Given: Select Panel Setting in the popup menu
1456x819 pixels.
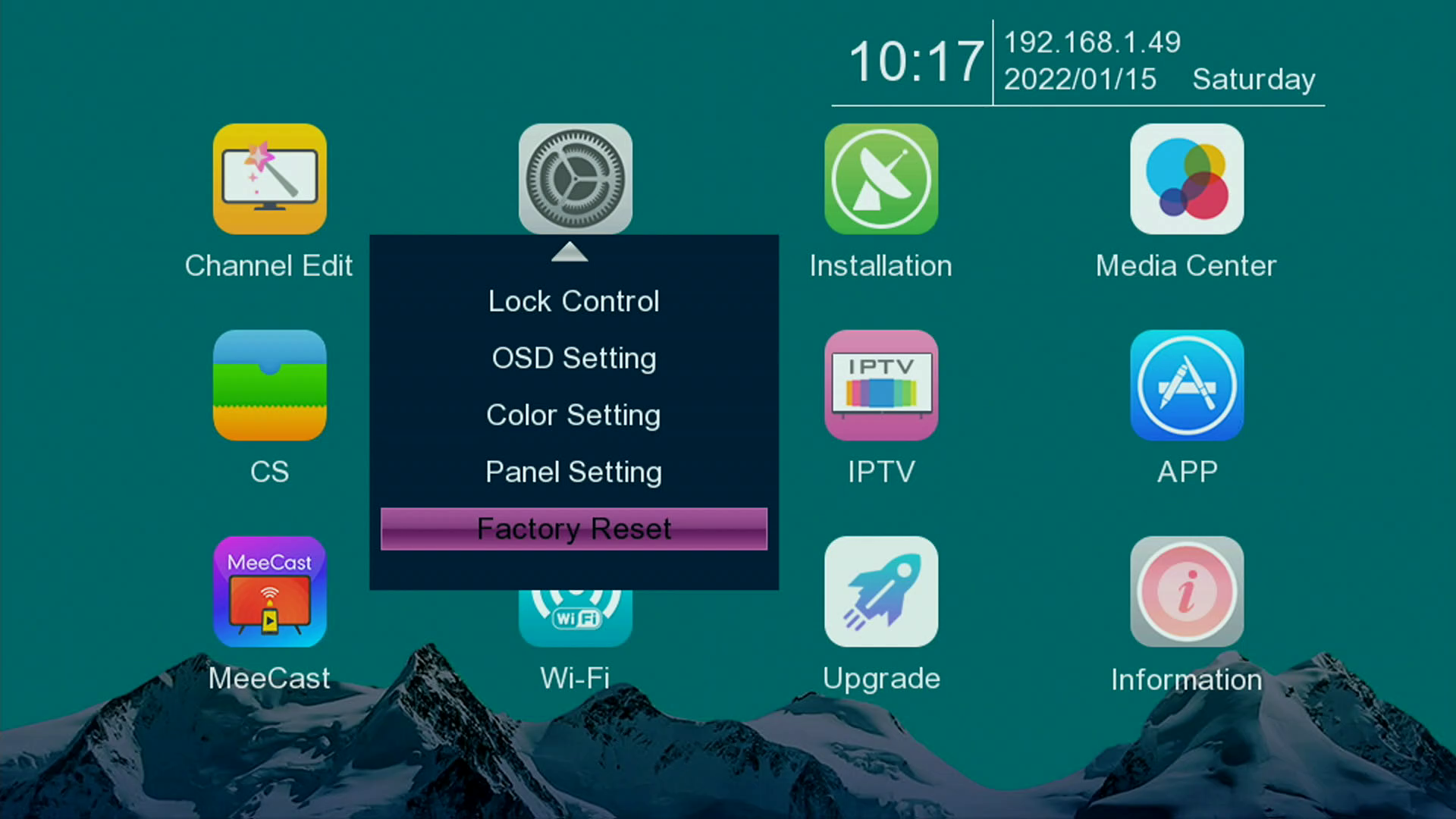Looking at the screenshot, I should [x=573, y=472].
